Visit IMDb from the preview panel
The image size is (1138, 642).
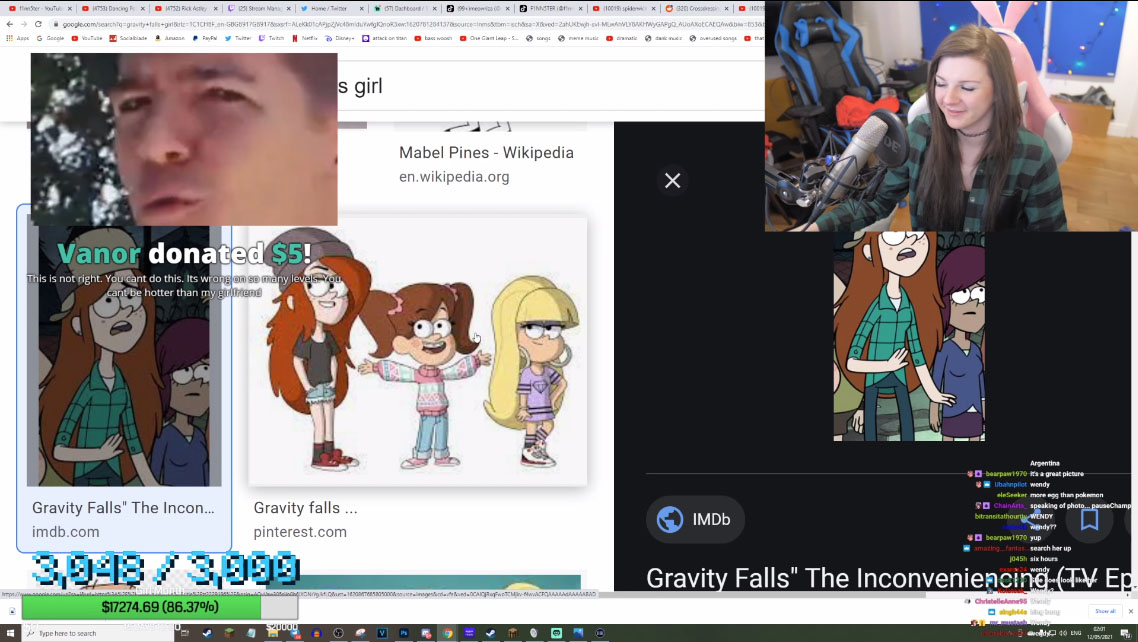[695, 519]
